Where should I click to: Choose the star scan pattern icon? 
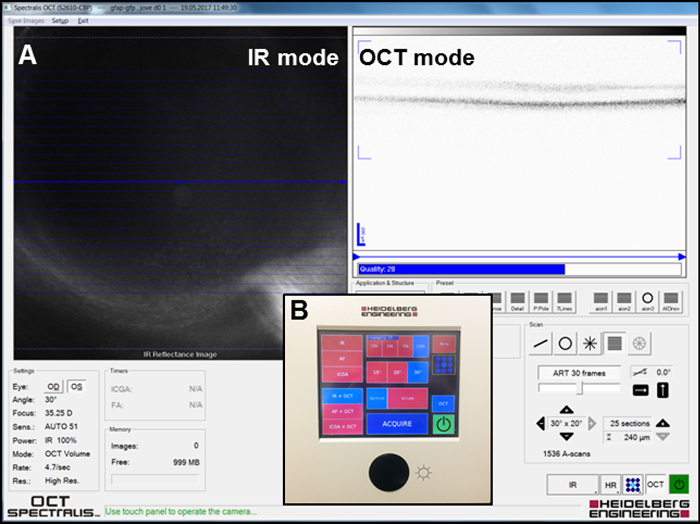pyautogui.click(x=590, y=344)
